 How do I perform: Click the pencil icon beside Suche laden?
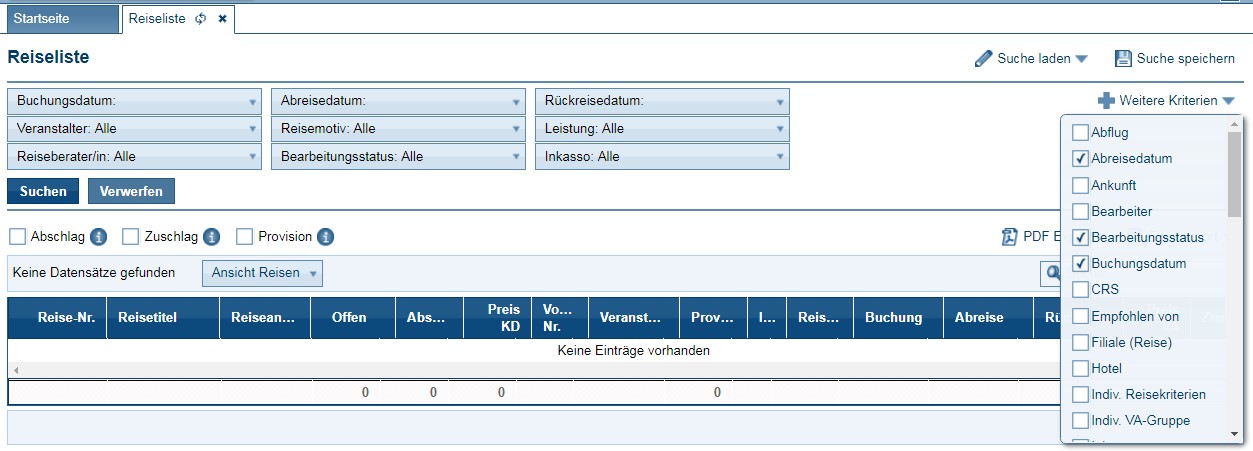click(983, 59)
